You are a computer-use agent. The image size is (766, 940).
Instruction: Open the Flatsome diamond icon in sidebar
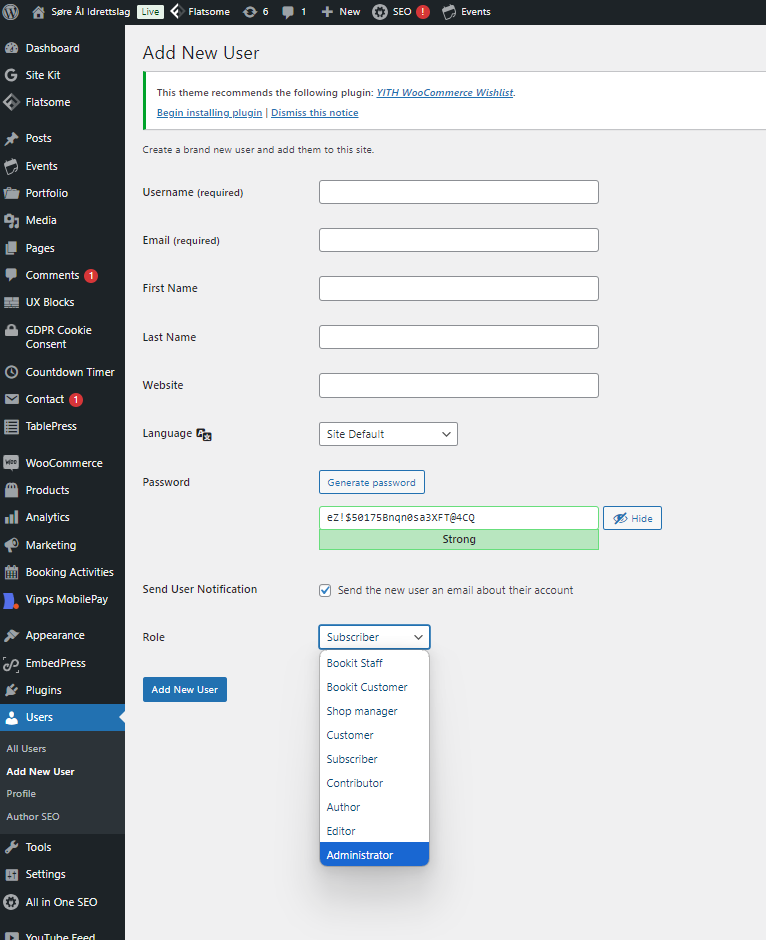pyautogui.click(x=11, y=103)
